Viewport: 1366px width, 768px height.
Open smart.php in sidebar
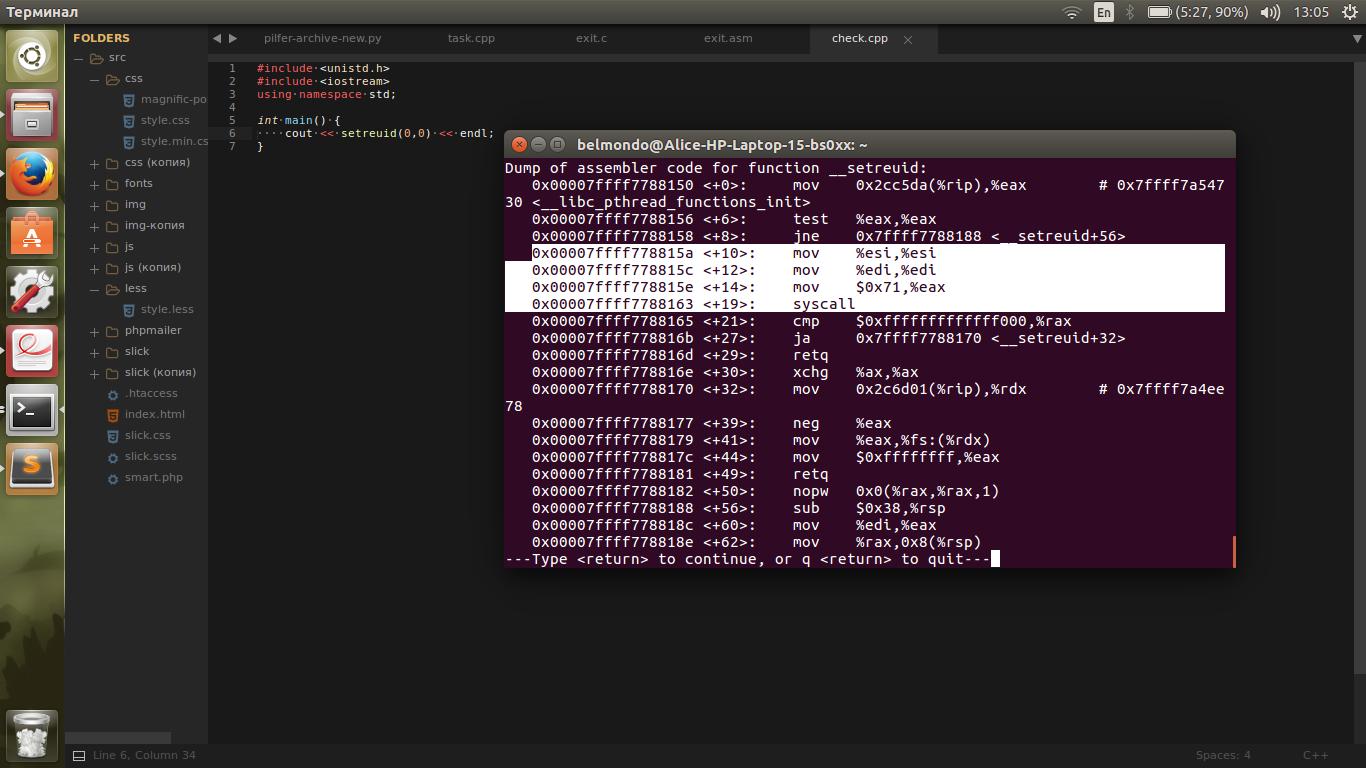click(x=154, y=477)
